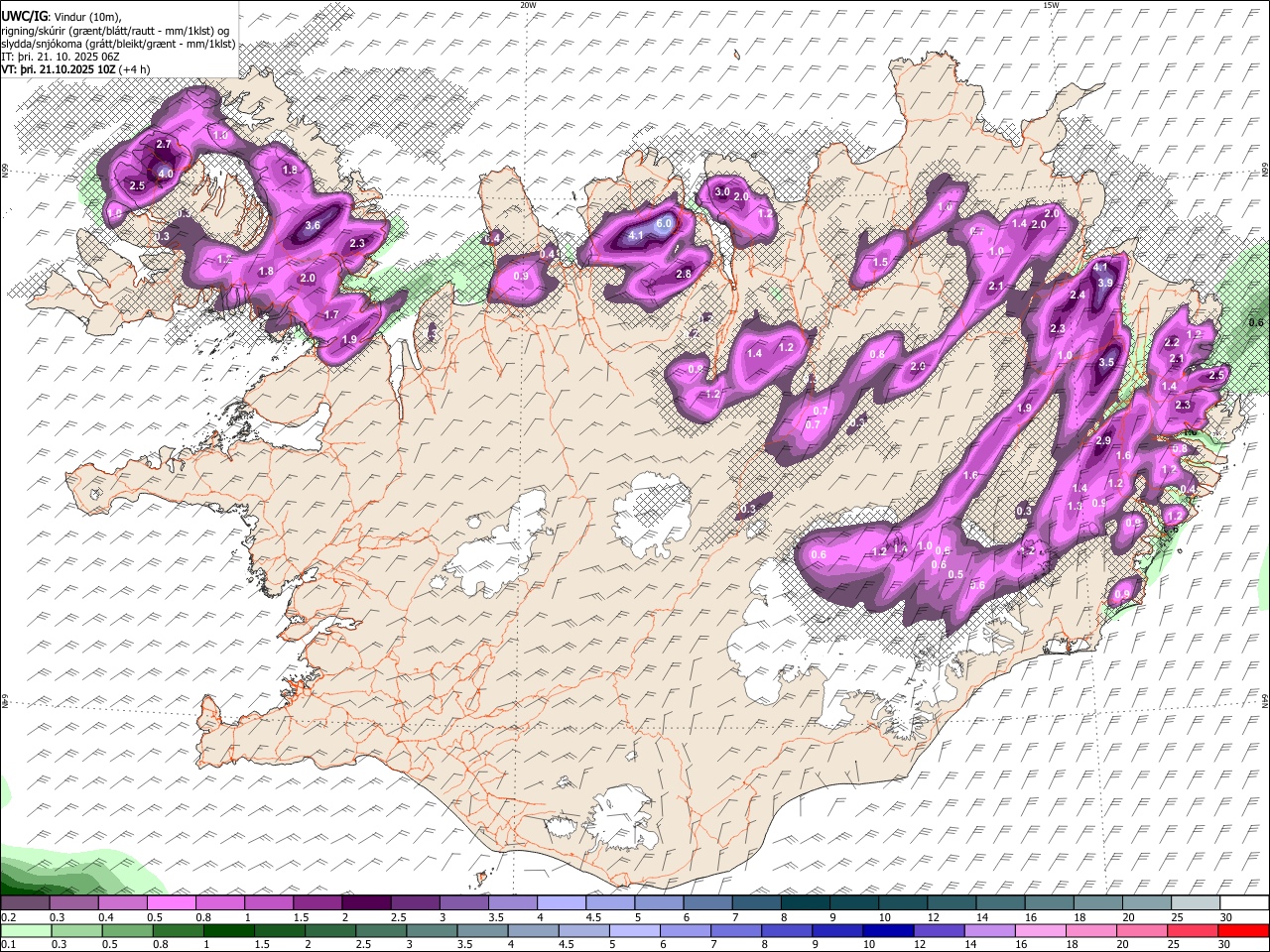Select the '4.0' value in the Westfjords
Screen dimensions: 1270x952
[x=166, y=174]
